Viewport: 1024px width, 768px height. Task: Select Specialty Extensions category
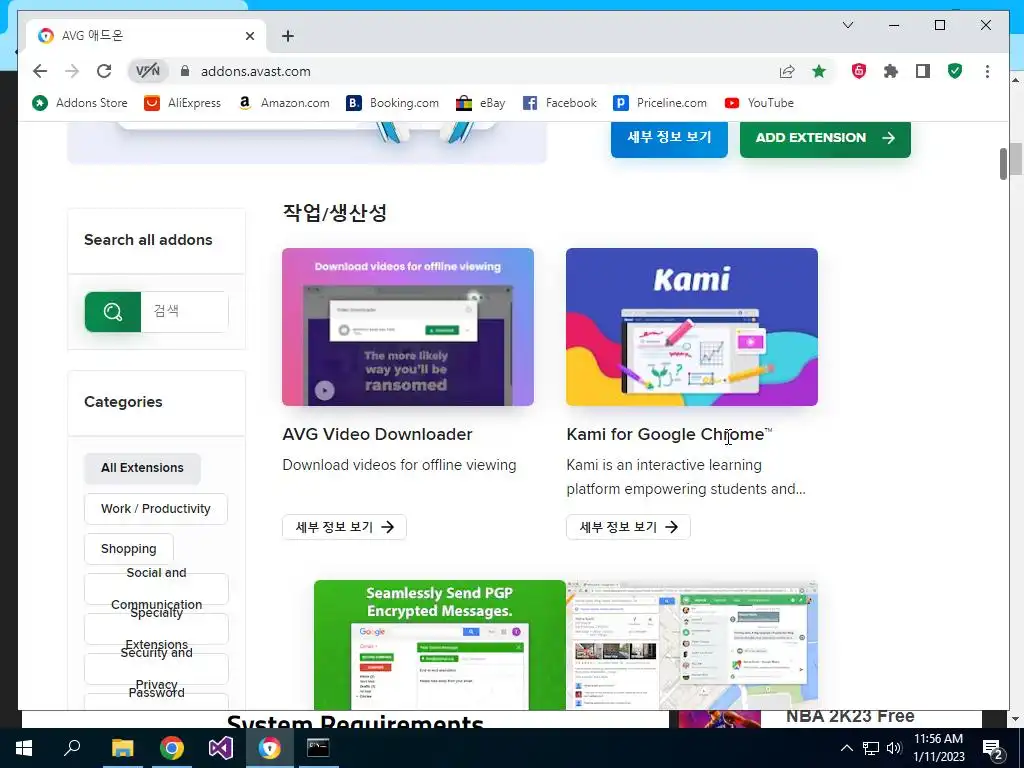point(156,628)
